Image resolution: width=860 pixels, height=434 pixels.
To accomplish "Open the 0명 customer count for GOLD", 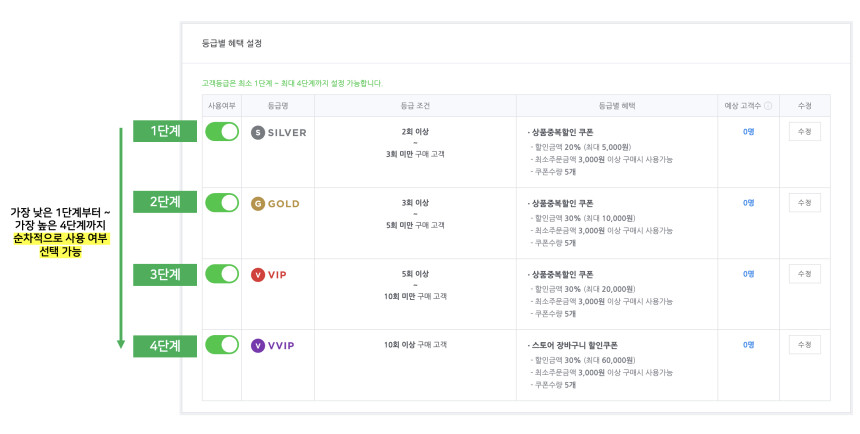I will [749, 202].
